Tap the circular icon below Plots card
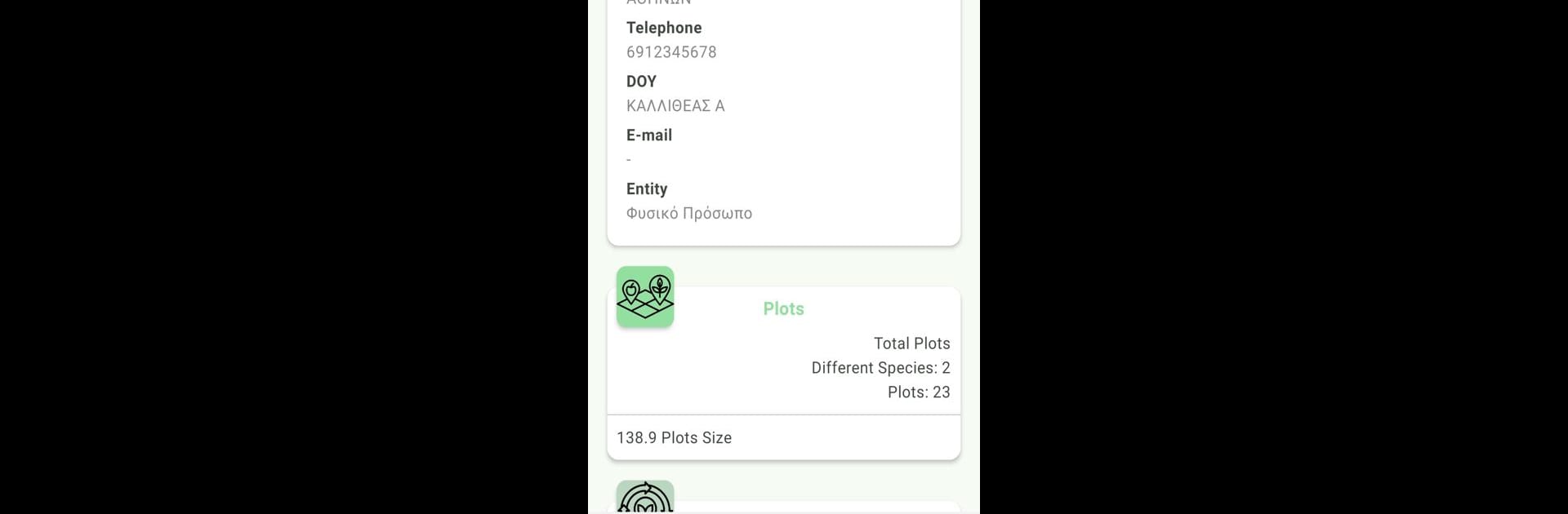This screenshot has width=1568, height=514. point(645,497)
